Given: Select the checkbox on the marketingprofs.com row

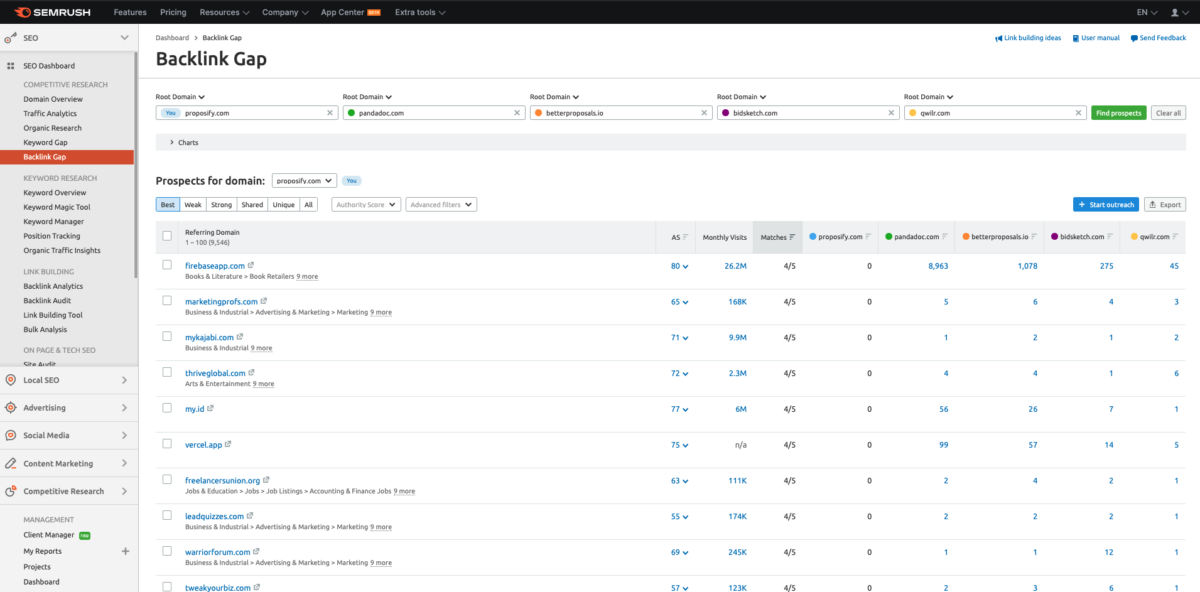Looking at the screenshot, I should coord(167,301).
